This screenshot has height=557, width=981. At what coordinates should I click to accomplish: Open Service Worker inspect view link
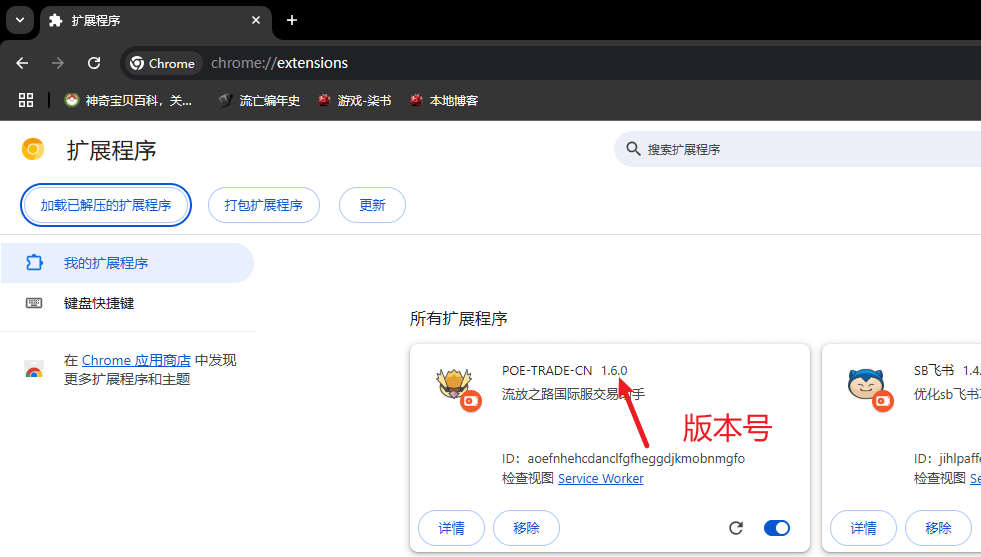coord(600,478)
